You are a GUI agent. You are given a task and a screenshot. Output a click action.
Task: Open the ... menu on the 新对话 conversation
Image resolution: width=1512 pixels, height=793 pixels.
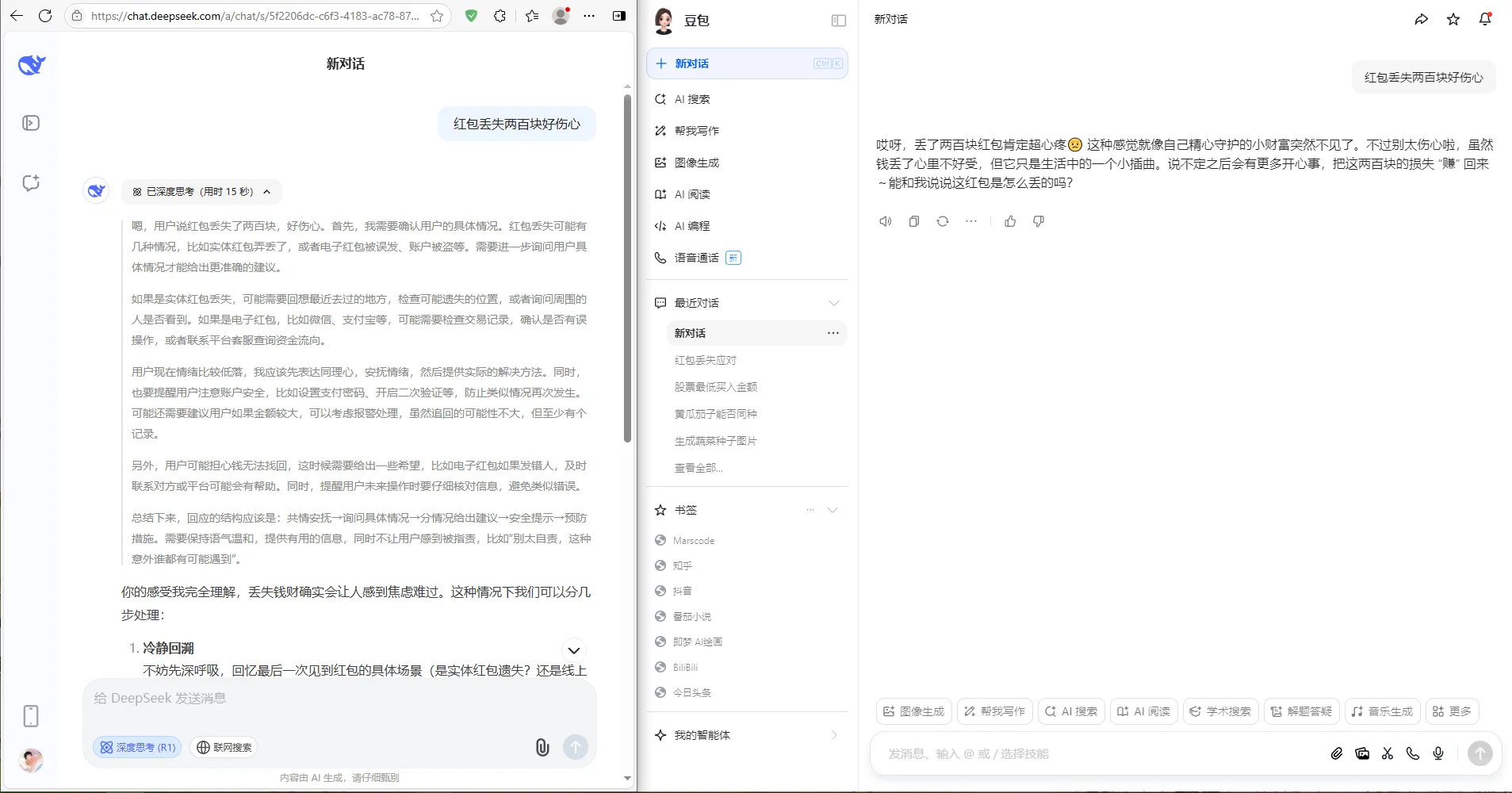coord(833,333)
